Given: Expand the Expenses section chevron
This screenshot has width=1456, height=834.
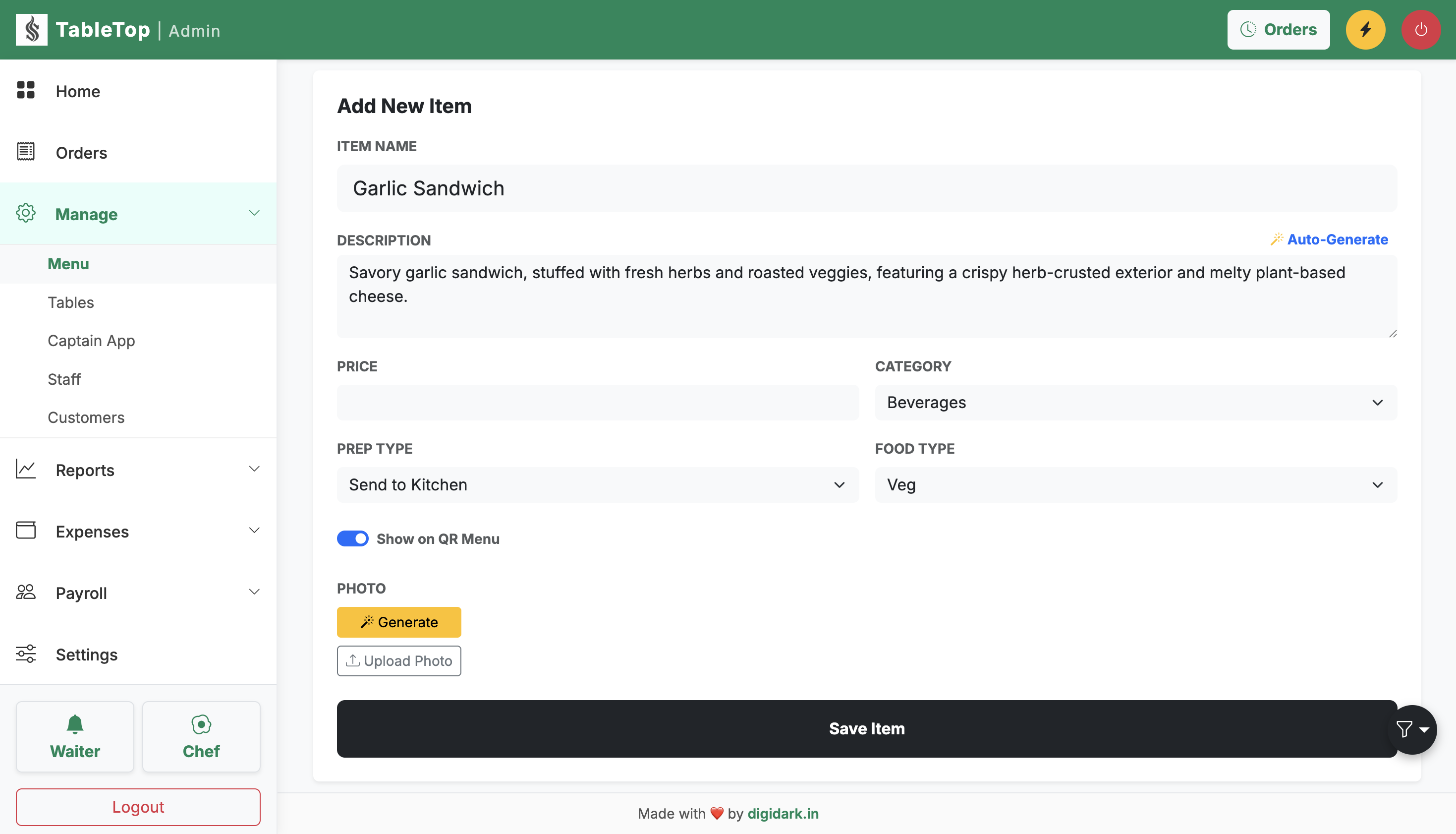Looking at the screenshot, I should tap(254, 531).
